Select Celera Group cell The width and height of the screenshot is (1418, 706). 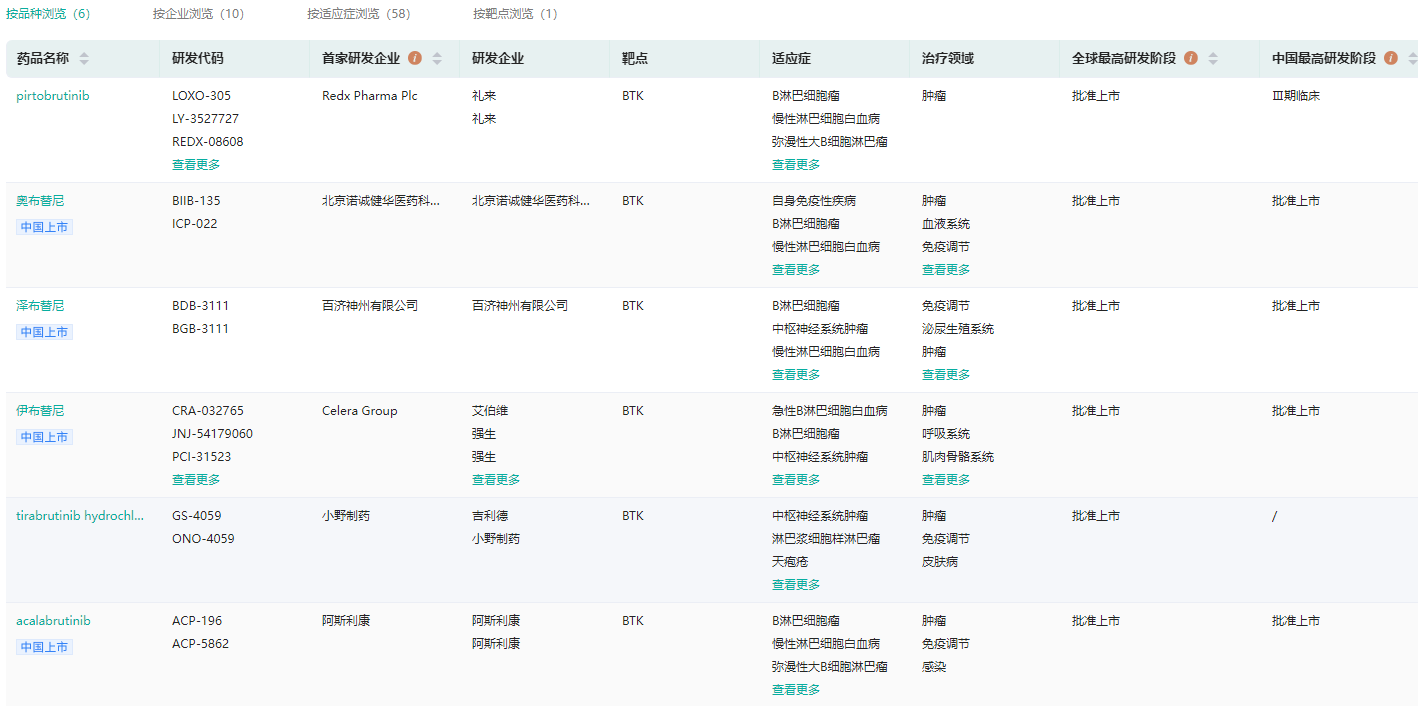[x=360, y=411]
